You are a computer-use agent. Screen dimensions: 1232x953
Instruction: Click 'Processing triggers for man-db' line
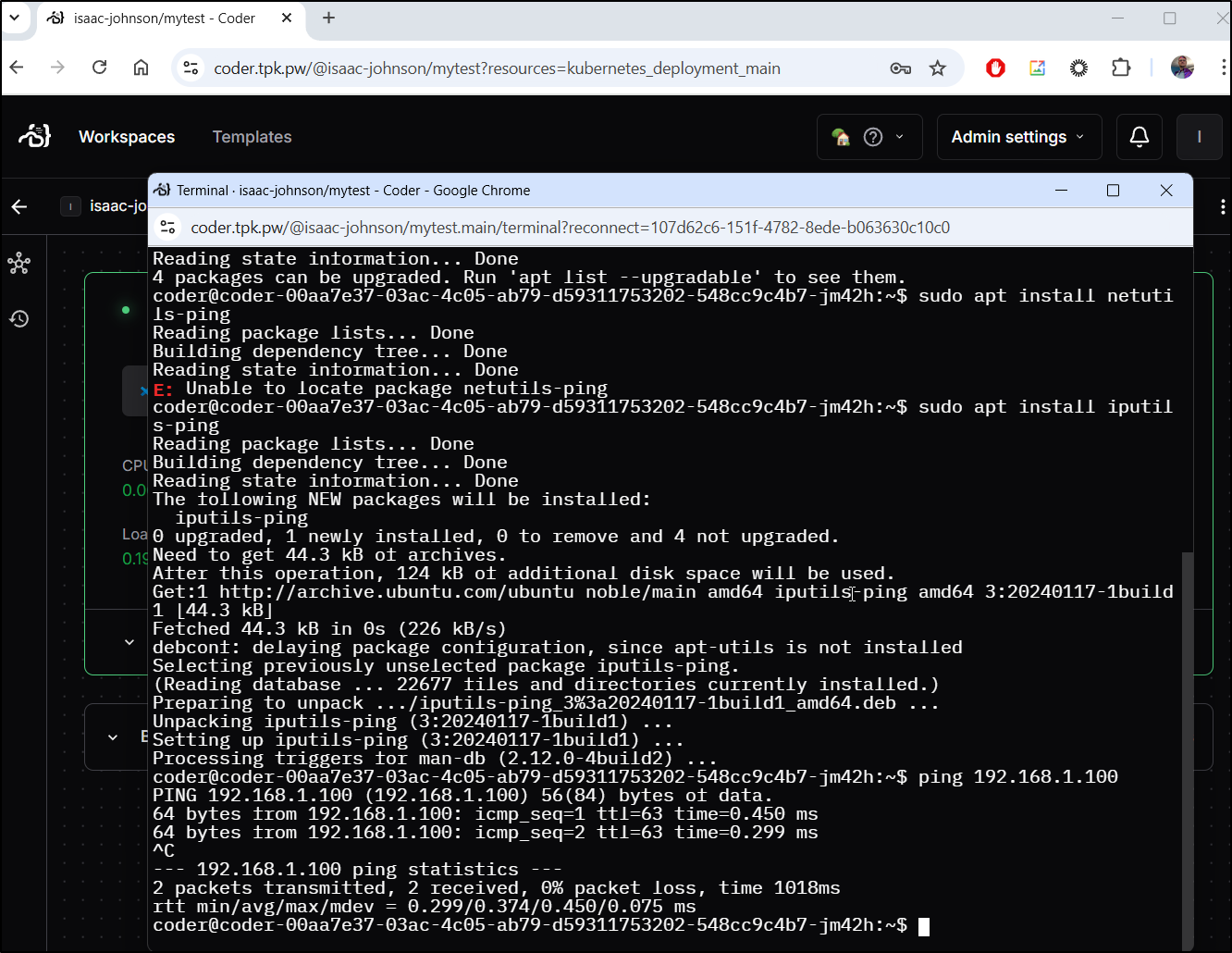pos(435,759)
